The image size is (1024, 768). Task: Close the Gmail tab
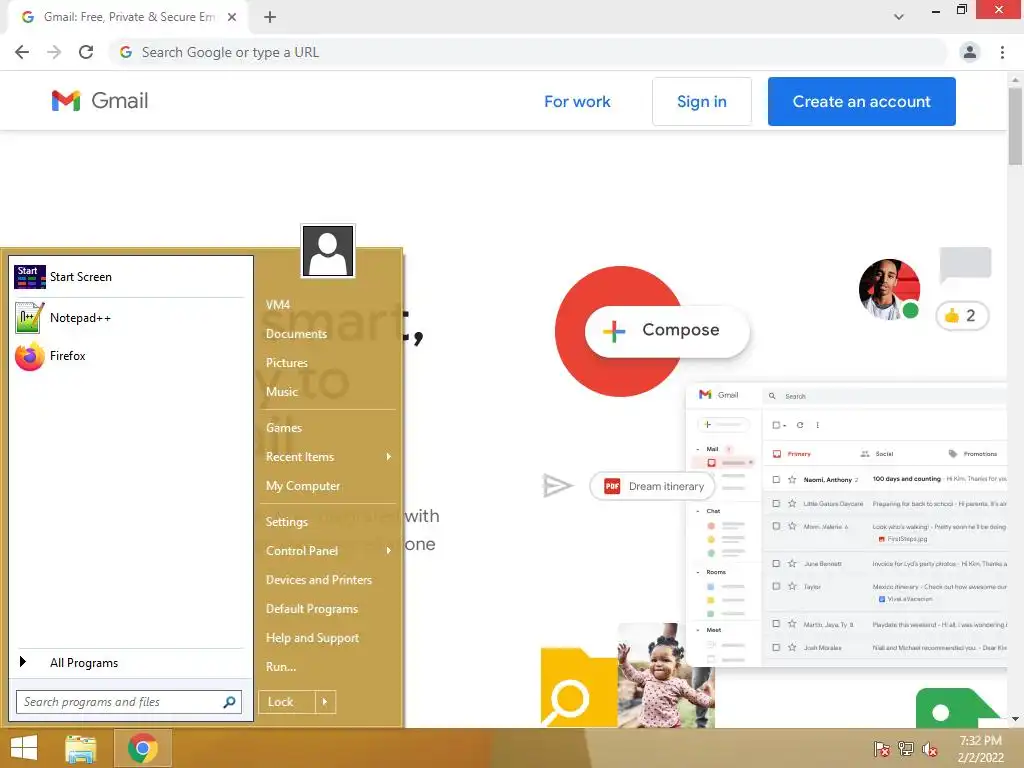point(232,17)
